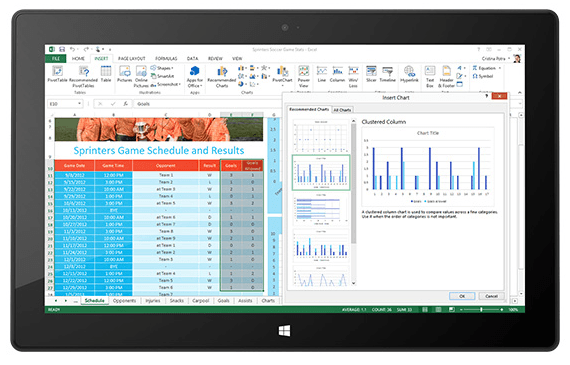570x365 pixels.
Task: Click the Windows home button on the tablet
Action: [x=285, y=330]
